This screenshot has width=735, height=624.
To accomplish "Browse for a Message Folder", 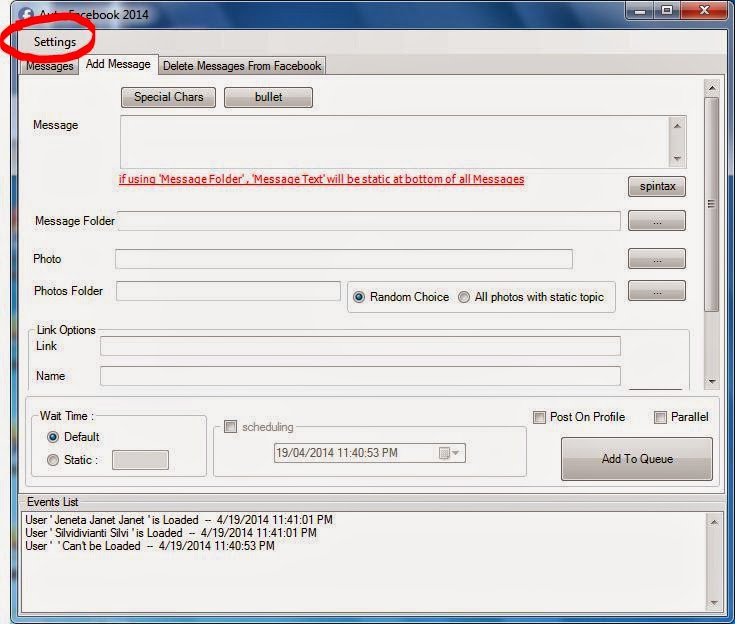I will click(x=657, y=221).
